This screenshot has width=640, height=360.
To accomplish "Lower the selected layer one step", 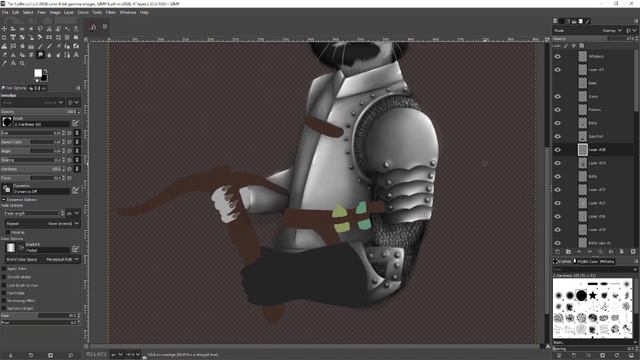I will pos(589,252).
